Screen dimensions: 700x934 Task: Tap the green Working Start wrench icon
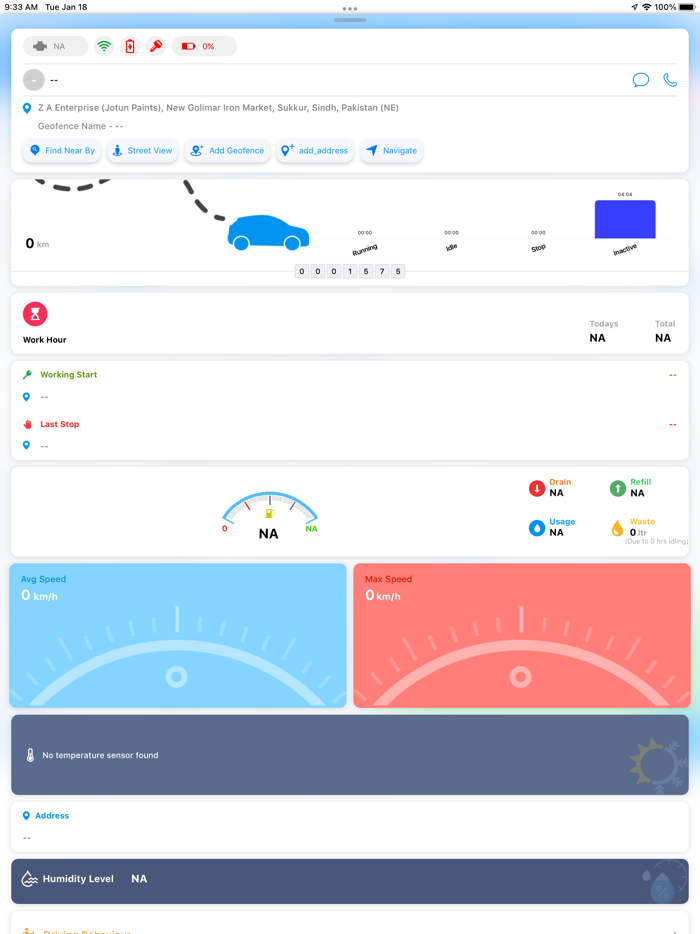pyautogui.click(x=27, y=375)
